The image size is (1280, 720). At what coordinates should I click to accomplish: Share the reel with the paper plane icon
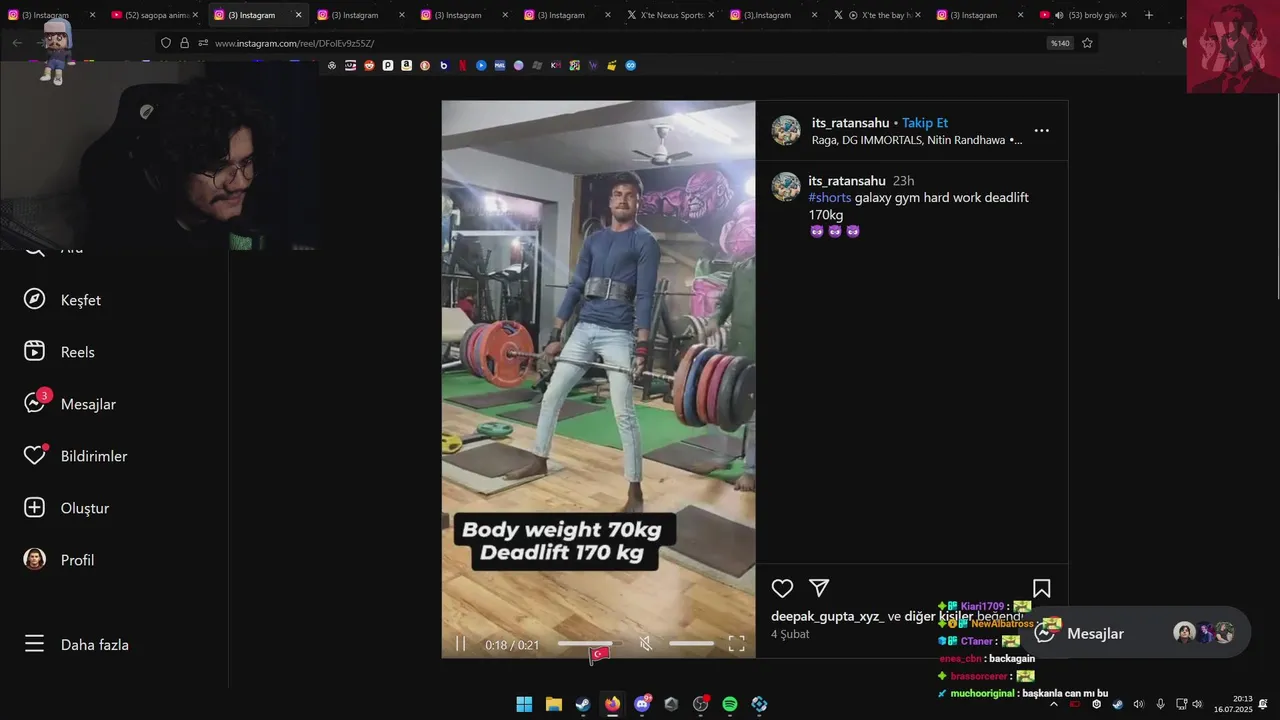tap(819, 588)
